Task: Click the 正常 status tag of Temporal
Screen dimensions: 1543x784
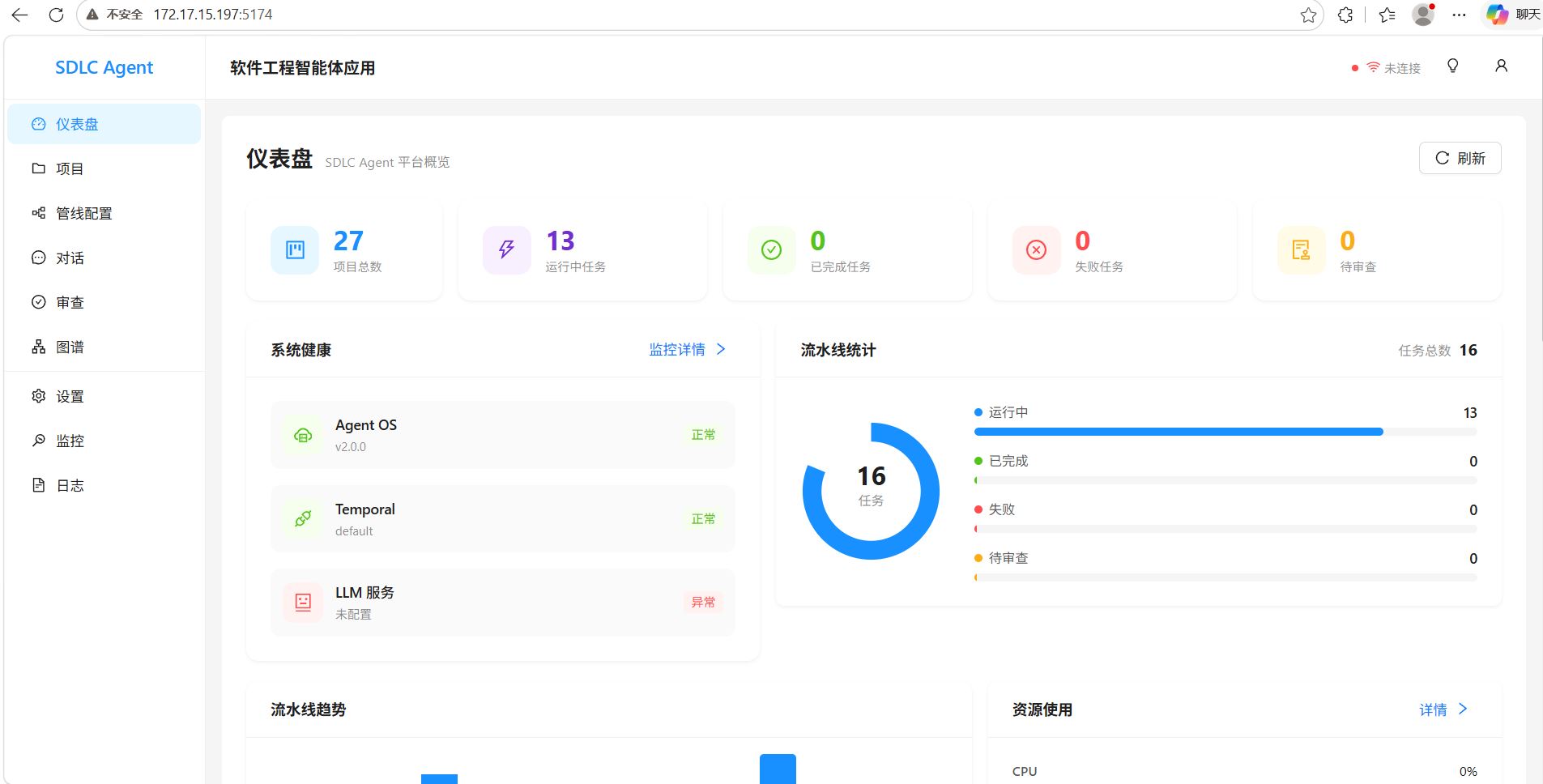Action: click(x=703, y=518)
